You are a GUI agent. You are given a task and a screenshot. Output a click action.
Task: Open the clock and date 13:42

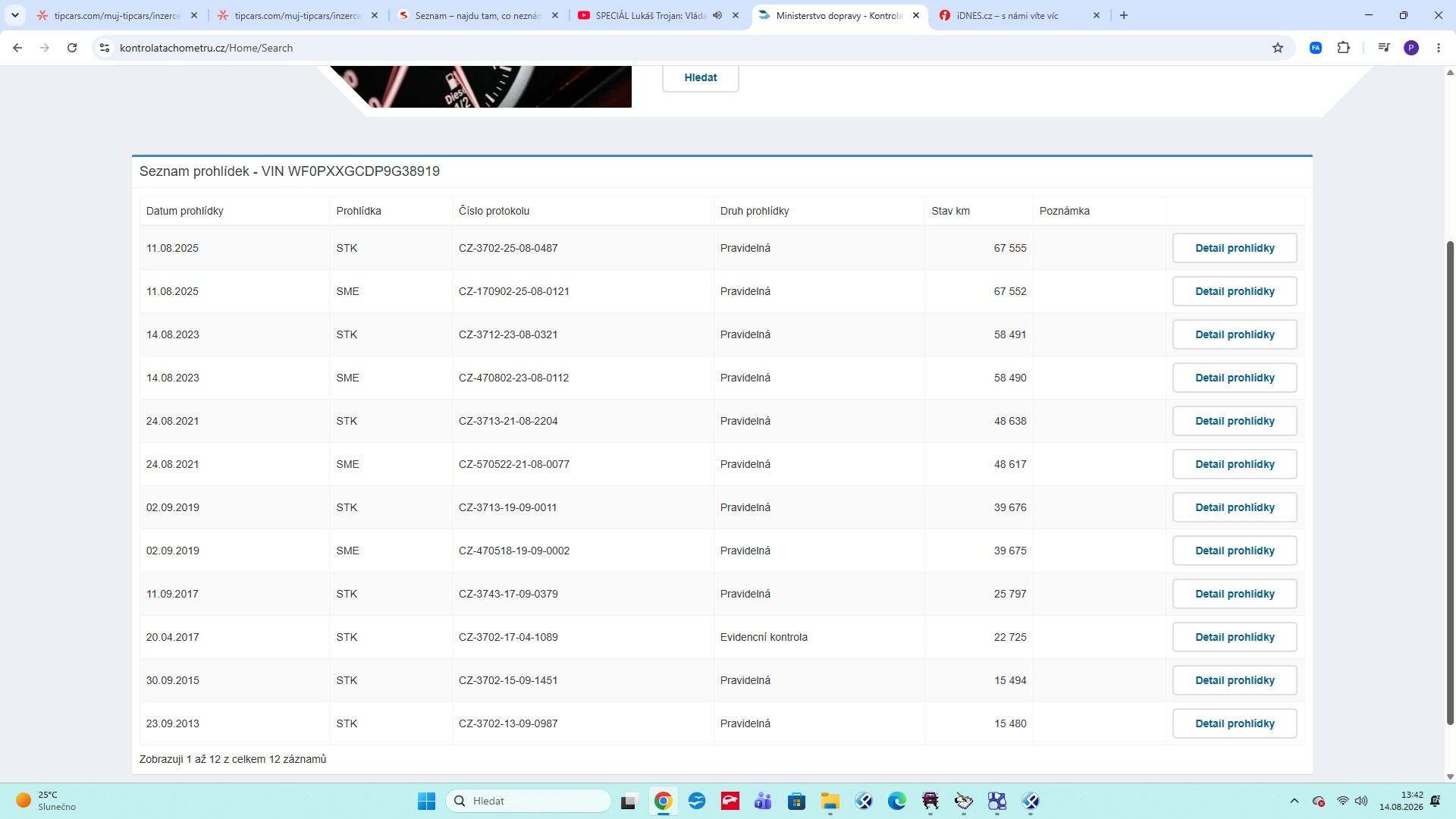[1401, 801]
